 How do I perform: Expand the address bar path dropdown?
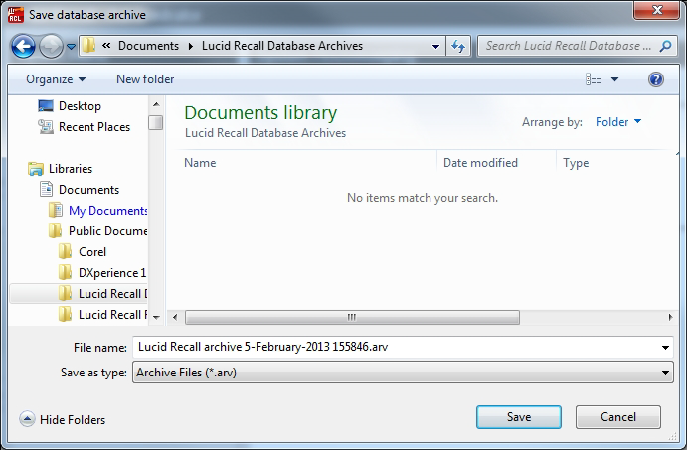(x=435, y=46)
